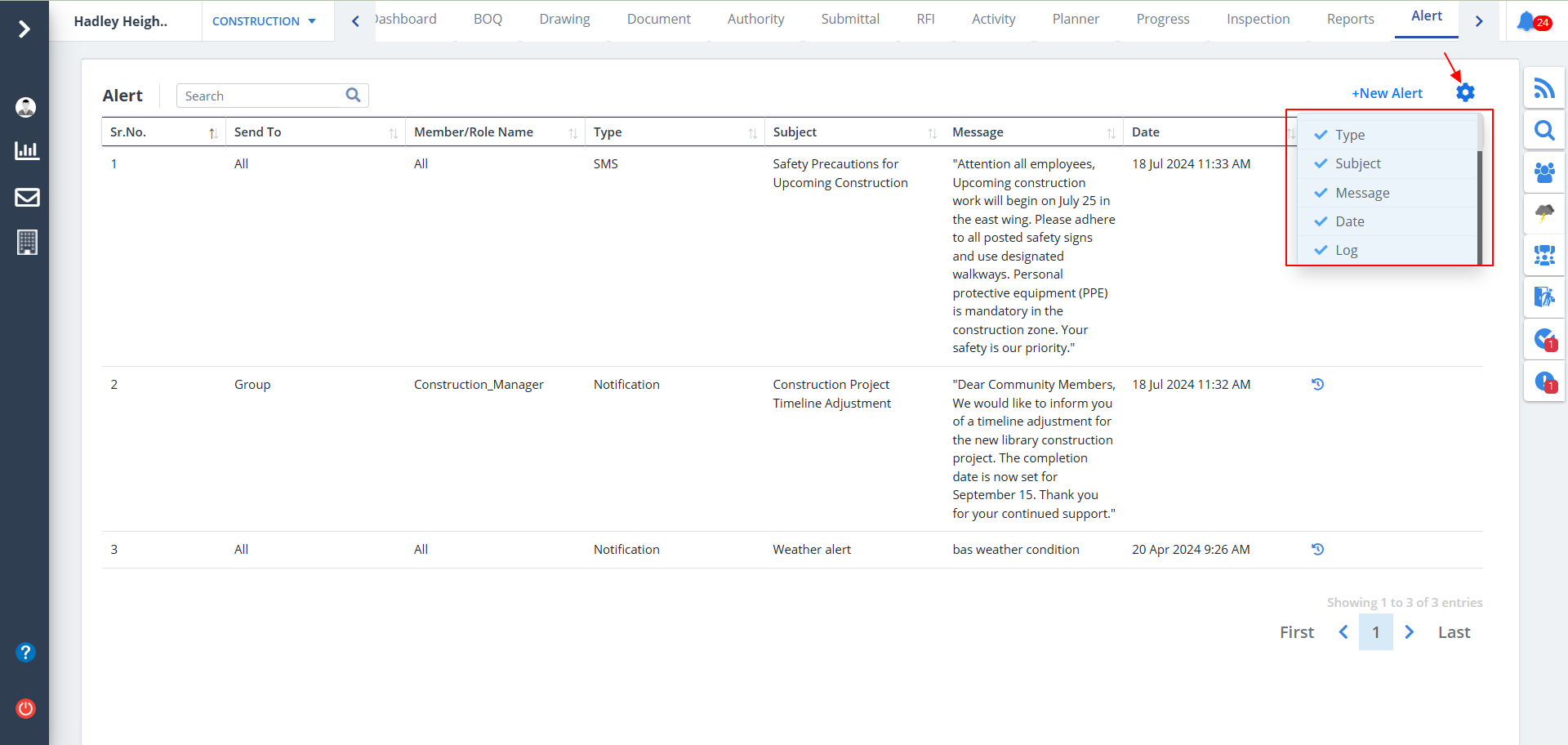
Task: Go to the Last page
Action: pos(1454,632)
